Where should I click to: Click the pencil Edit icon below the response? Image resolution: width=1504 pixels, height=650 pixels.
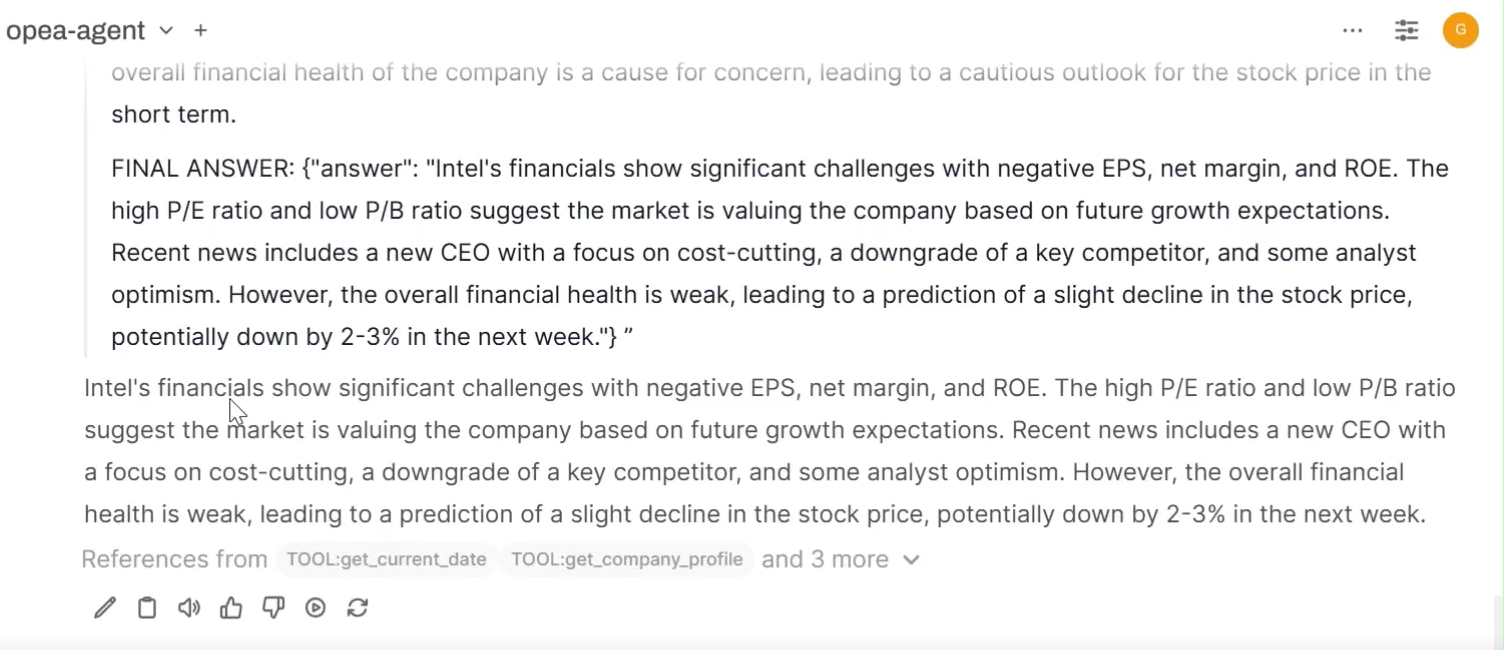(105, 608)
